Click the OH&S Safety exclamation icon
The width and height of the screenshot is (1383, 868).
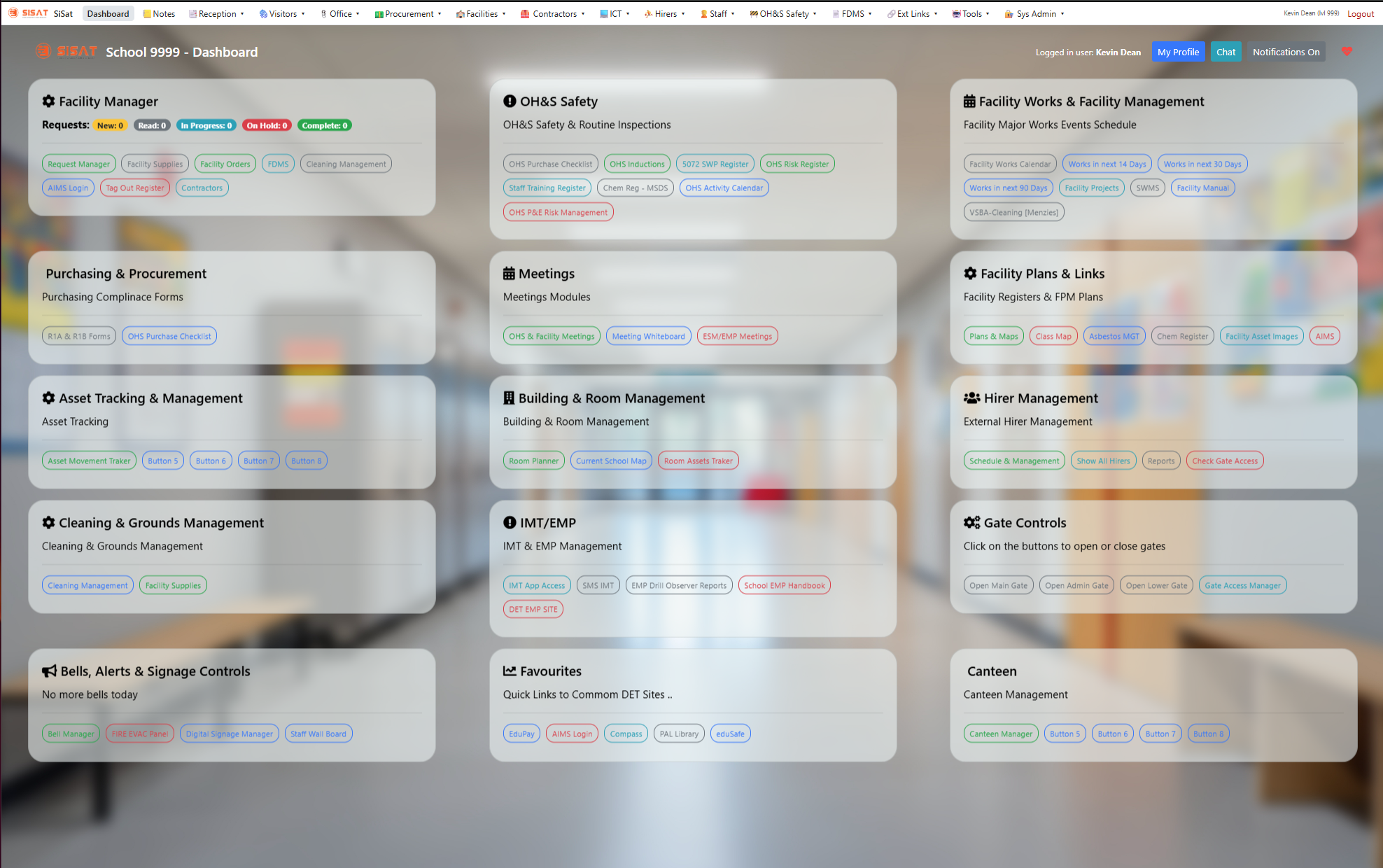click(510, 101)
